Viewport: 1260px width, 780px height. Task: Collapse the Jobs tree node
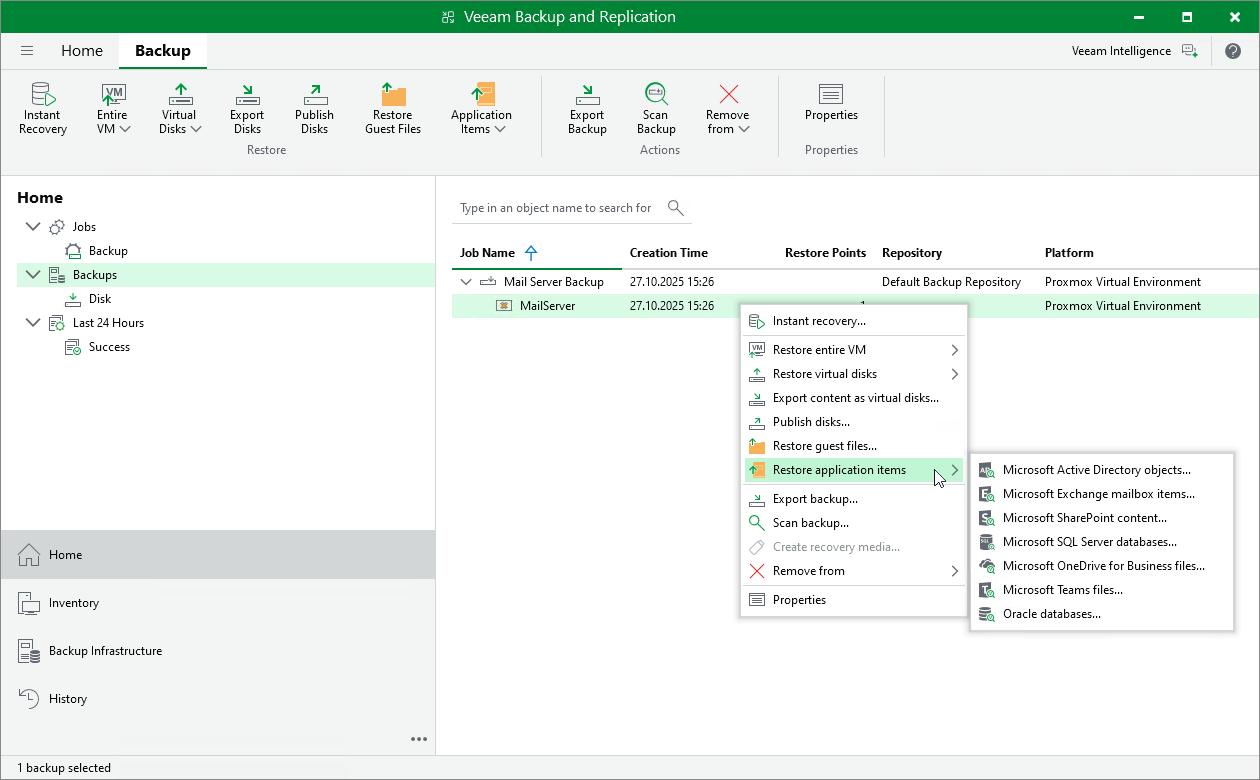(33, 227)
